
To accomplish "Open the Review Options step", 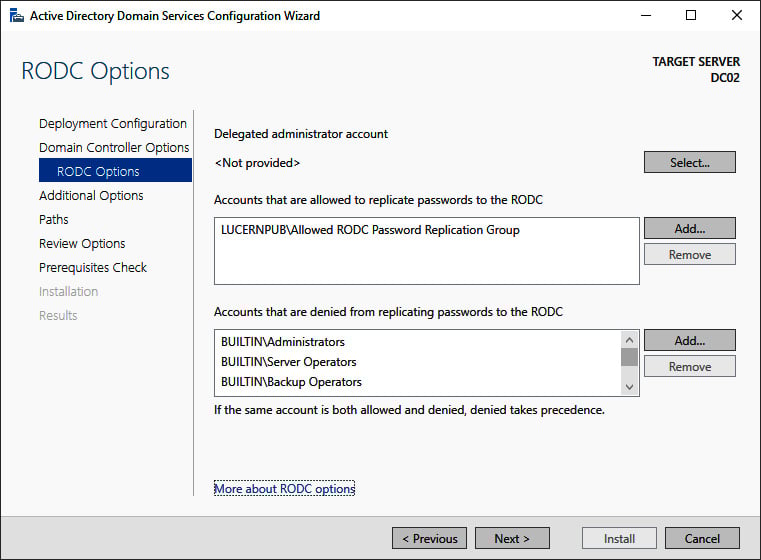I will (82, 244).
